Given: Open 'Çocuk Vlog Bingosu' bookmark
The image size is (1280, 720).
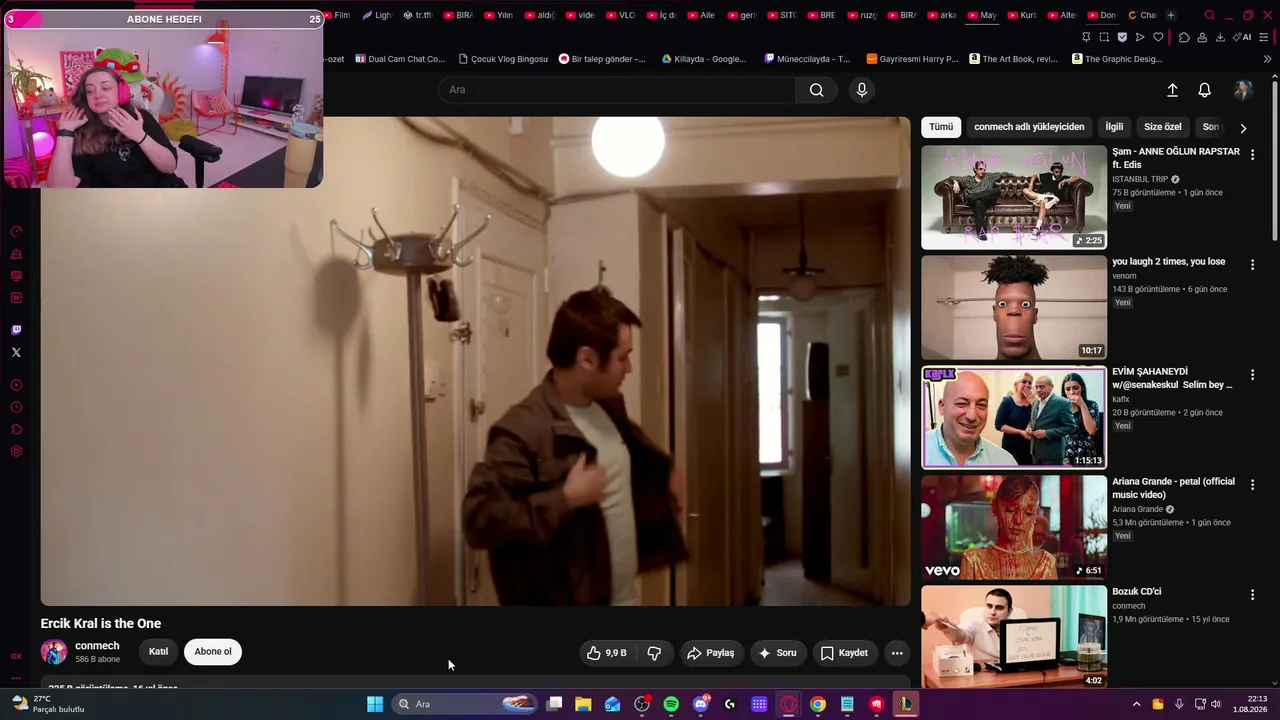Looking at the screenshot, I should 502,59.
